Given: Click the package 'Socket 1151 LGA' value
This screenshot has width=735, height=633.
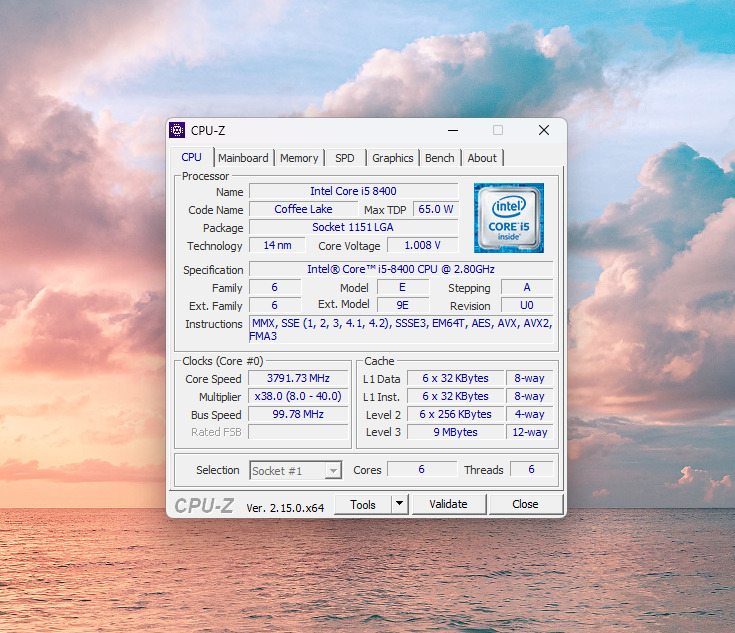Looking at the screenshot, I should click(353, 227).
